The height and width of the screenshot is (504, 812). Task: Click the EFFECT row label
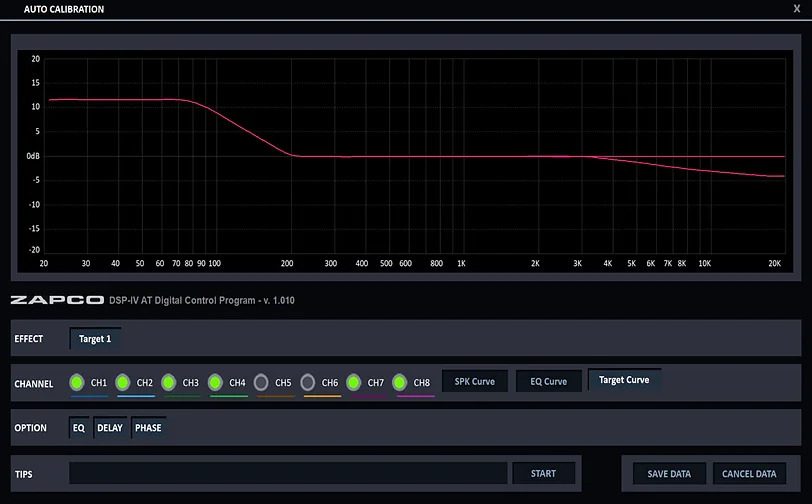click(28, 339)
